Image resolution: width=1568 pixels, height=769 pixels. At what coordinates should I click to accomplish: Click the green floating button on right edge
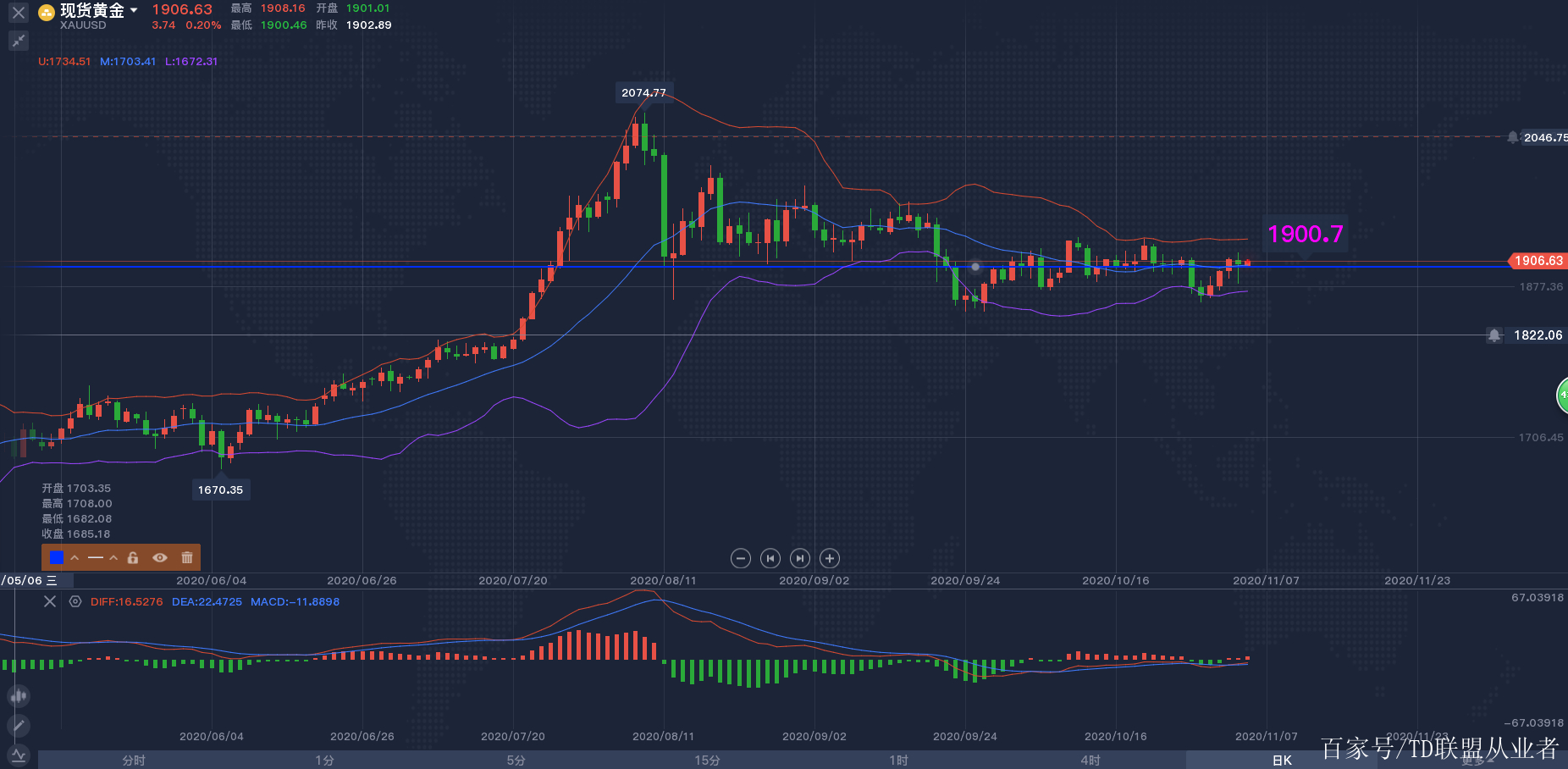pos(1562,396)
